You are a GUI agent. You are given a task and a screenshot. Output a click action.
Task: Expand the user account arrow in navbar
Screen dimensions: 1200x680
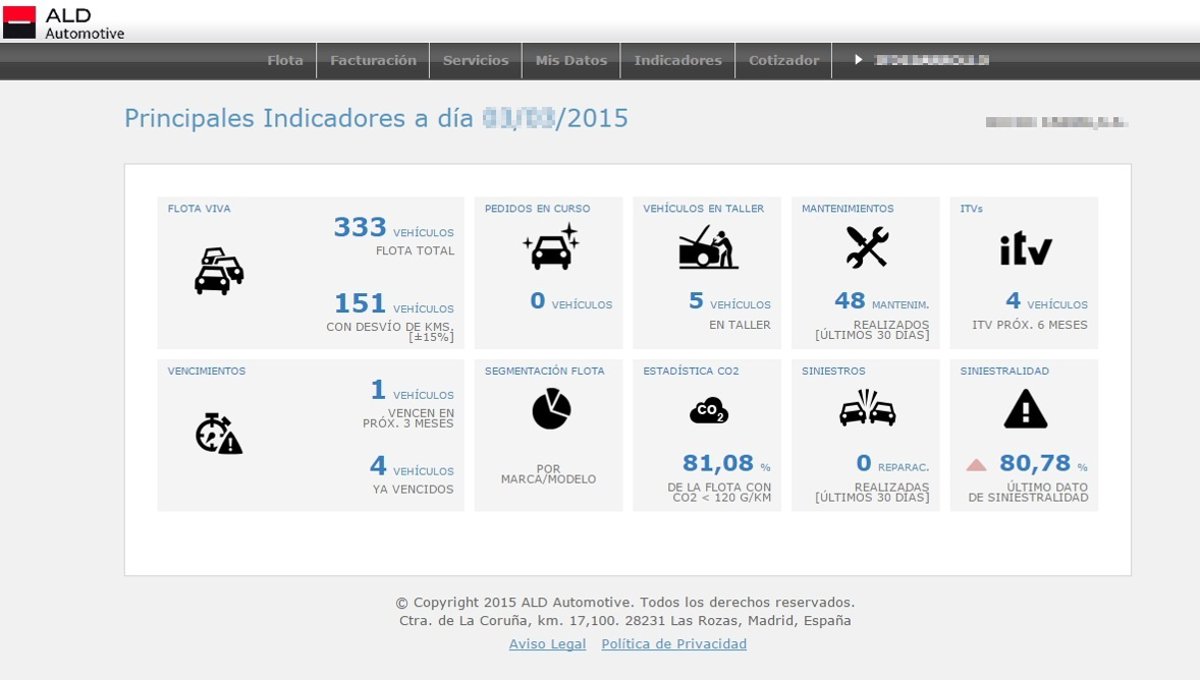coord(858,60)
